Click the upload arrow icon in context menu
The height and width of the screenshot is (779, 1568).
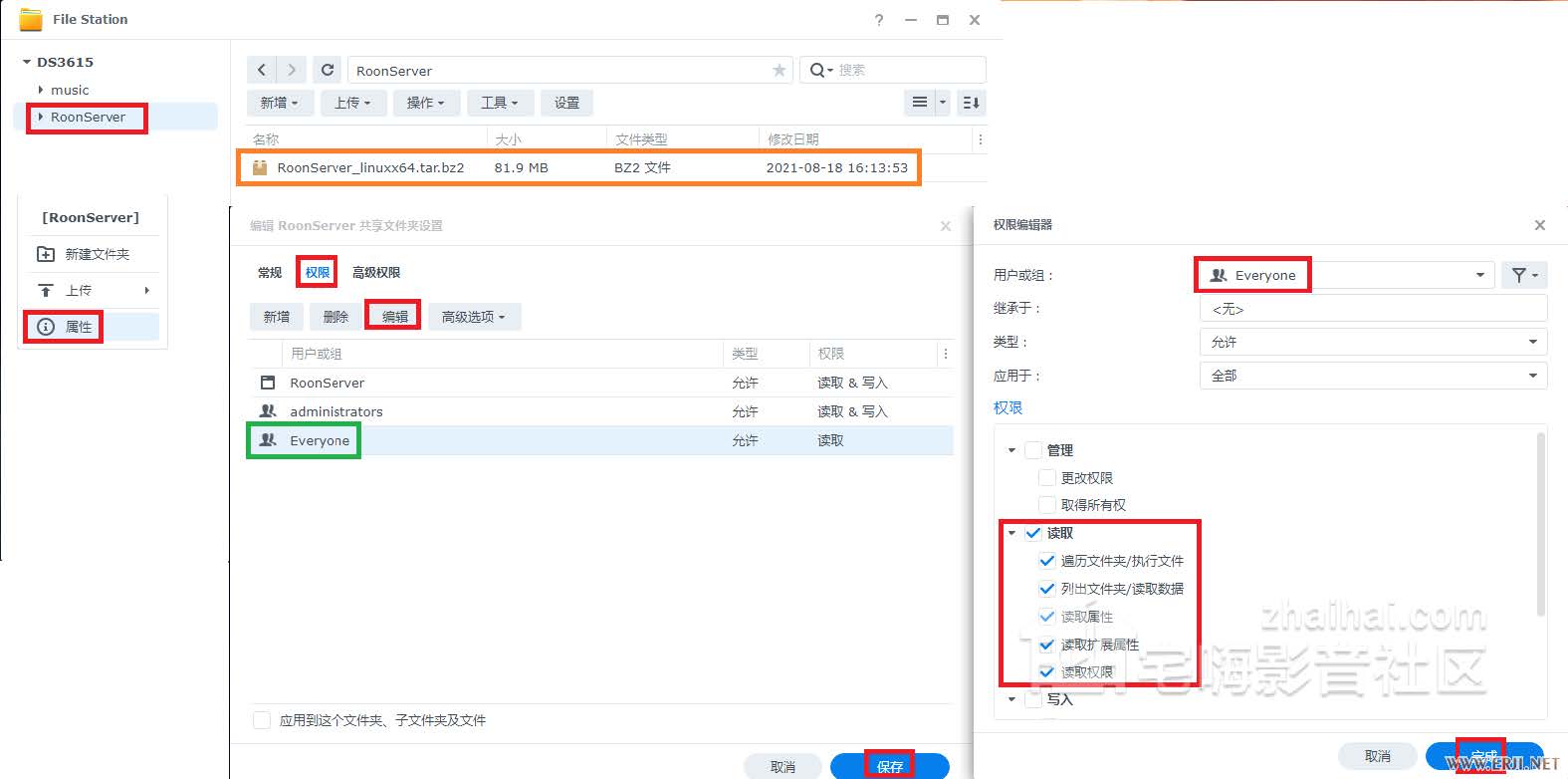[46, 290]
